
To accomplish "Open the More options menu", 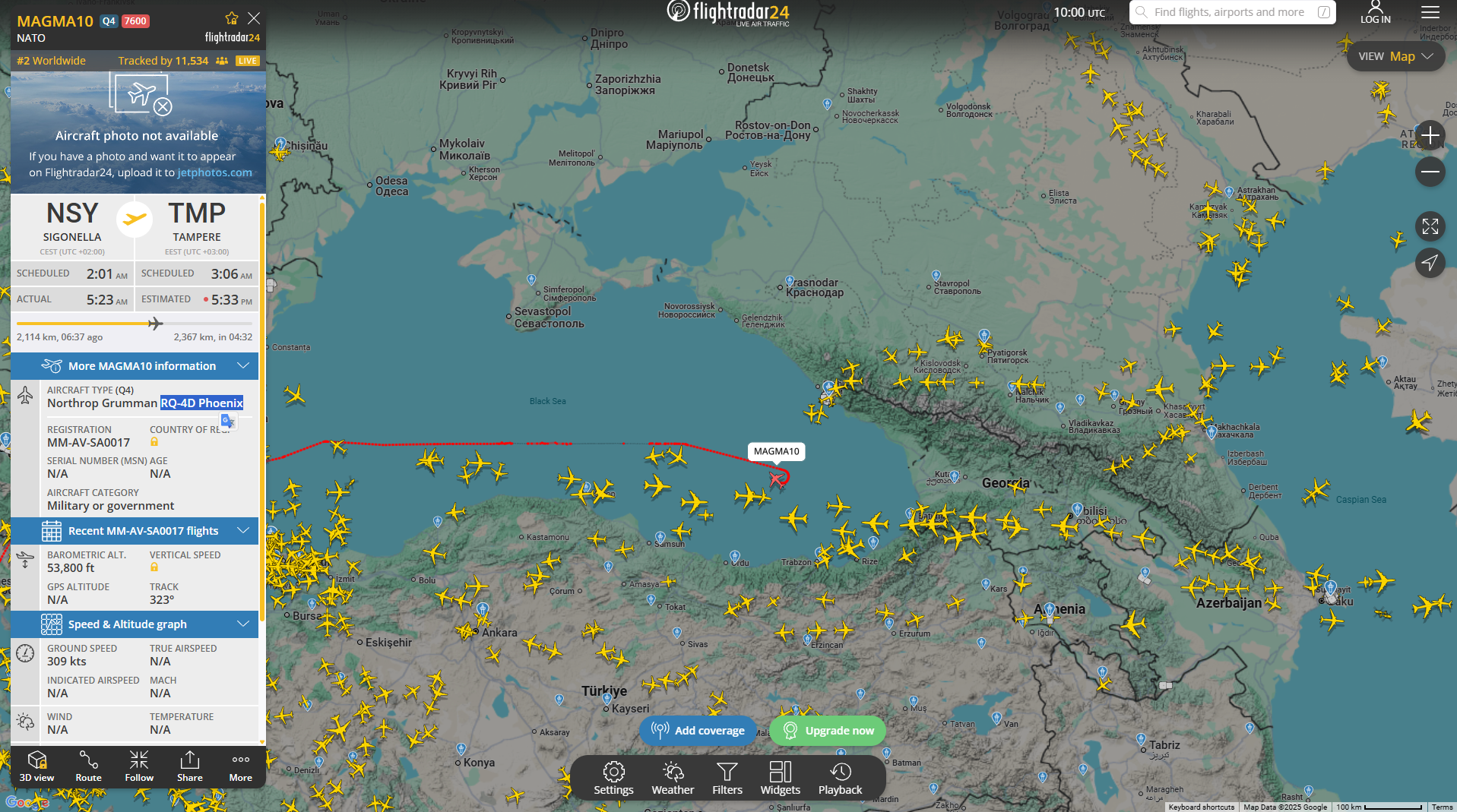I will point(241,766).
